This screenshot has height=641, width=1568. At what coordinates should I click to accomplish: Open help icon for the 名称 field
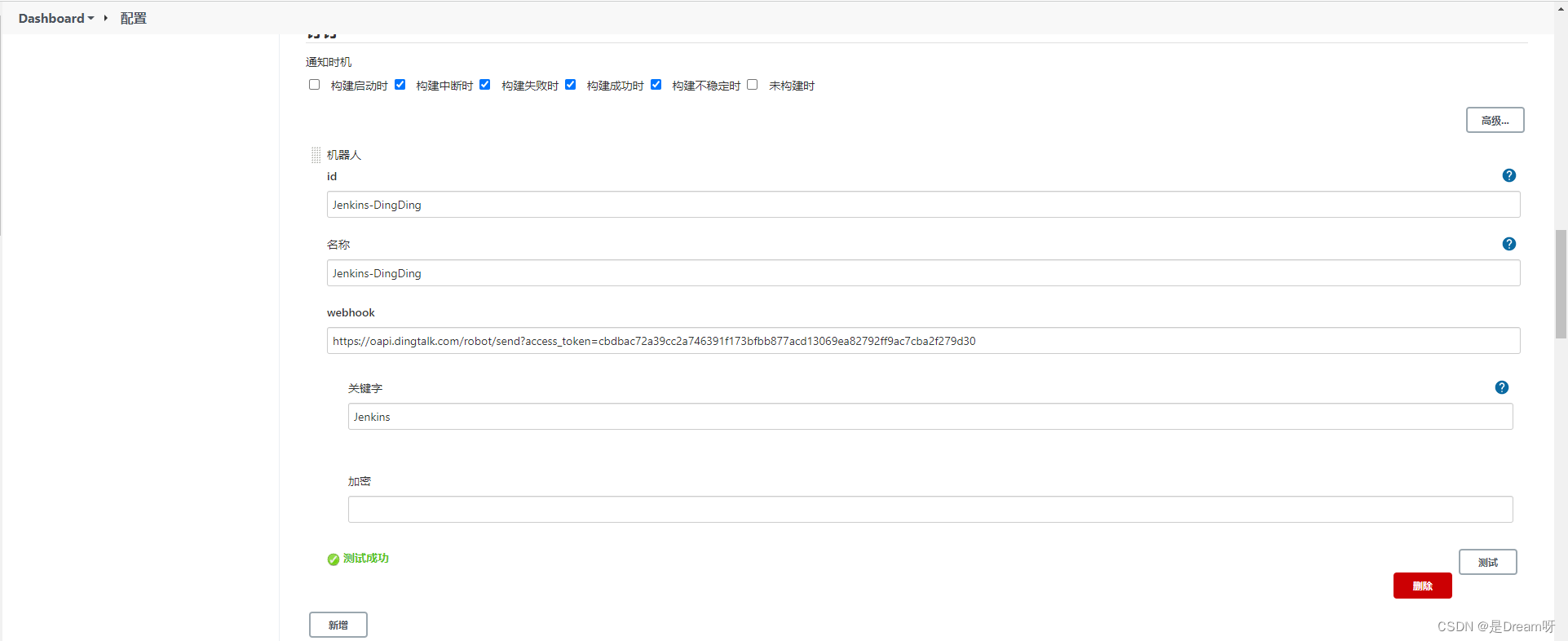click(x=1508, y=244)
